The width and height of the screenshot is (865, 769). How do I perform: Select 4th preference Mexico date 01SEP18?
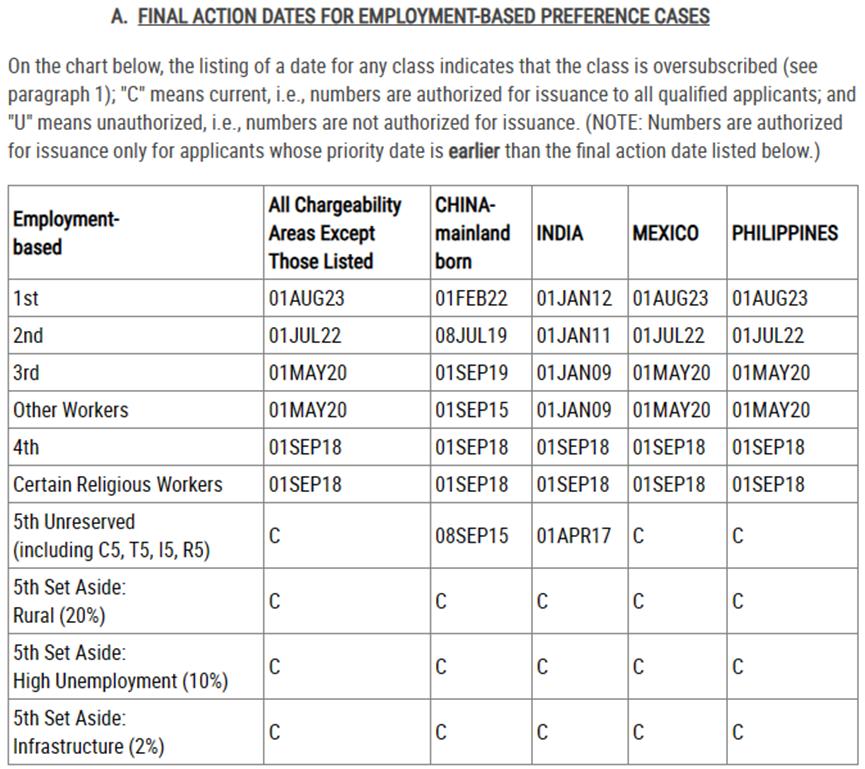point(669,447)
